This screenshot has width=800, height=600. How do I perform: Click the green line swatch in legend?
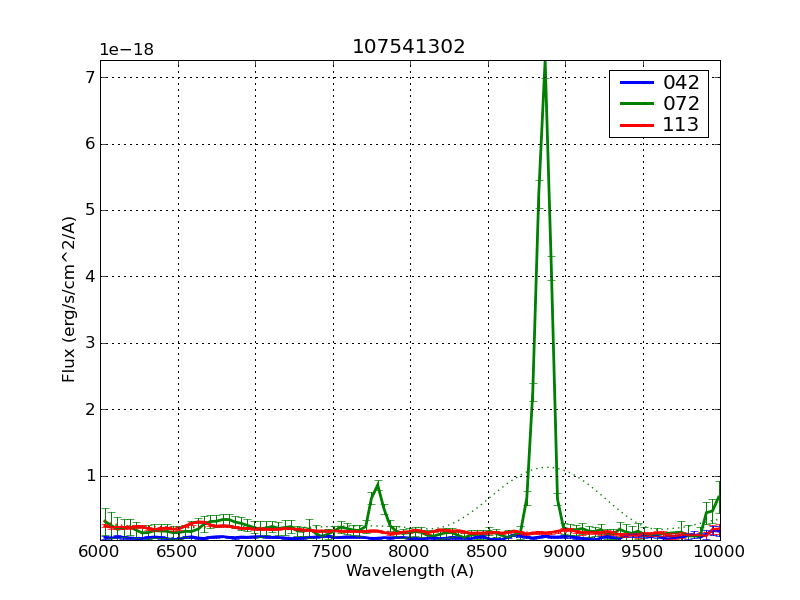(x=634, y=104)
